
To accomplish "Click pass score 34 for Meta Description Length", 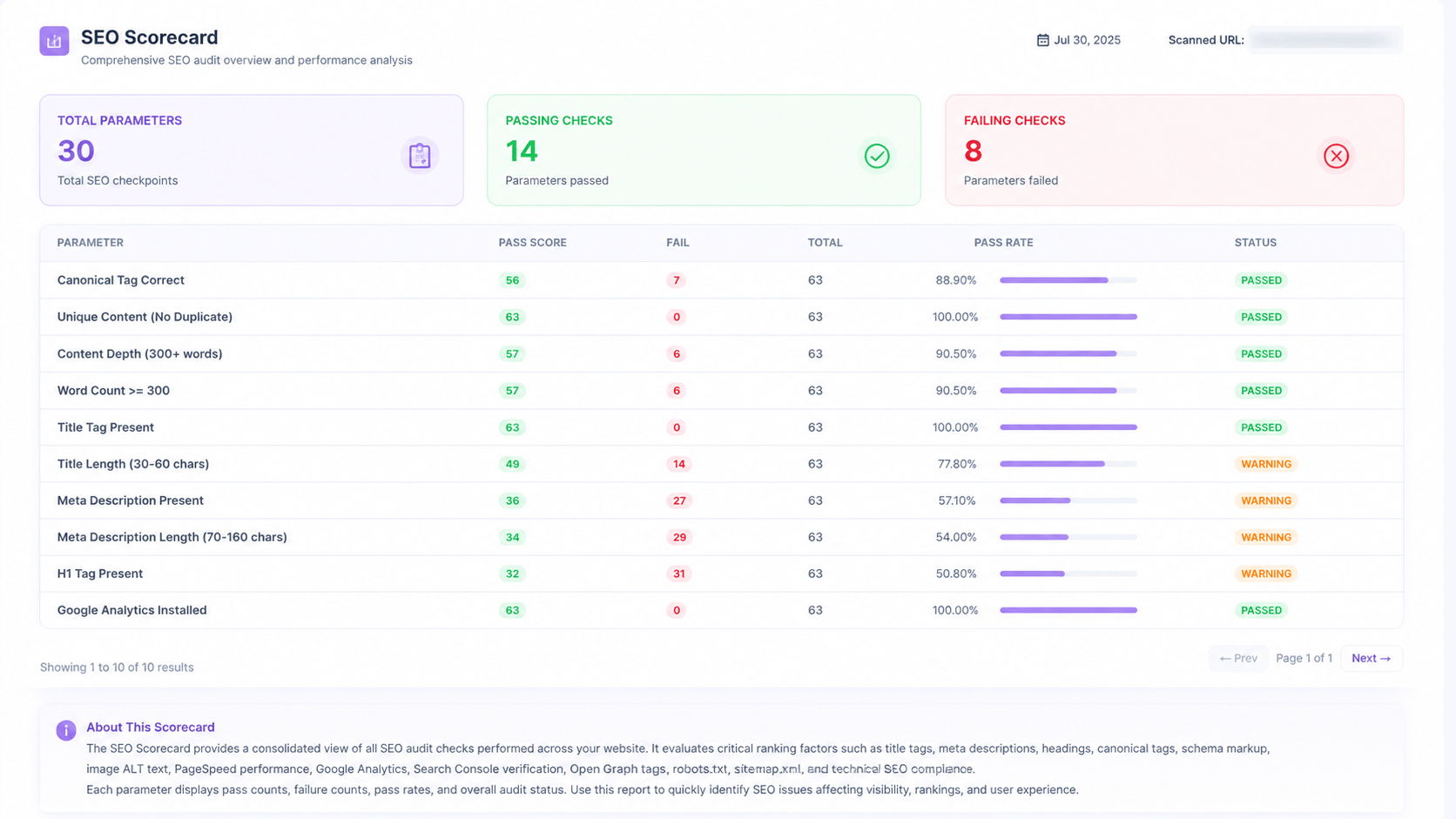I will [512, 537].
